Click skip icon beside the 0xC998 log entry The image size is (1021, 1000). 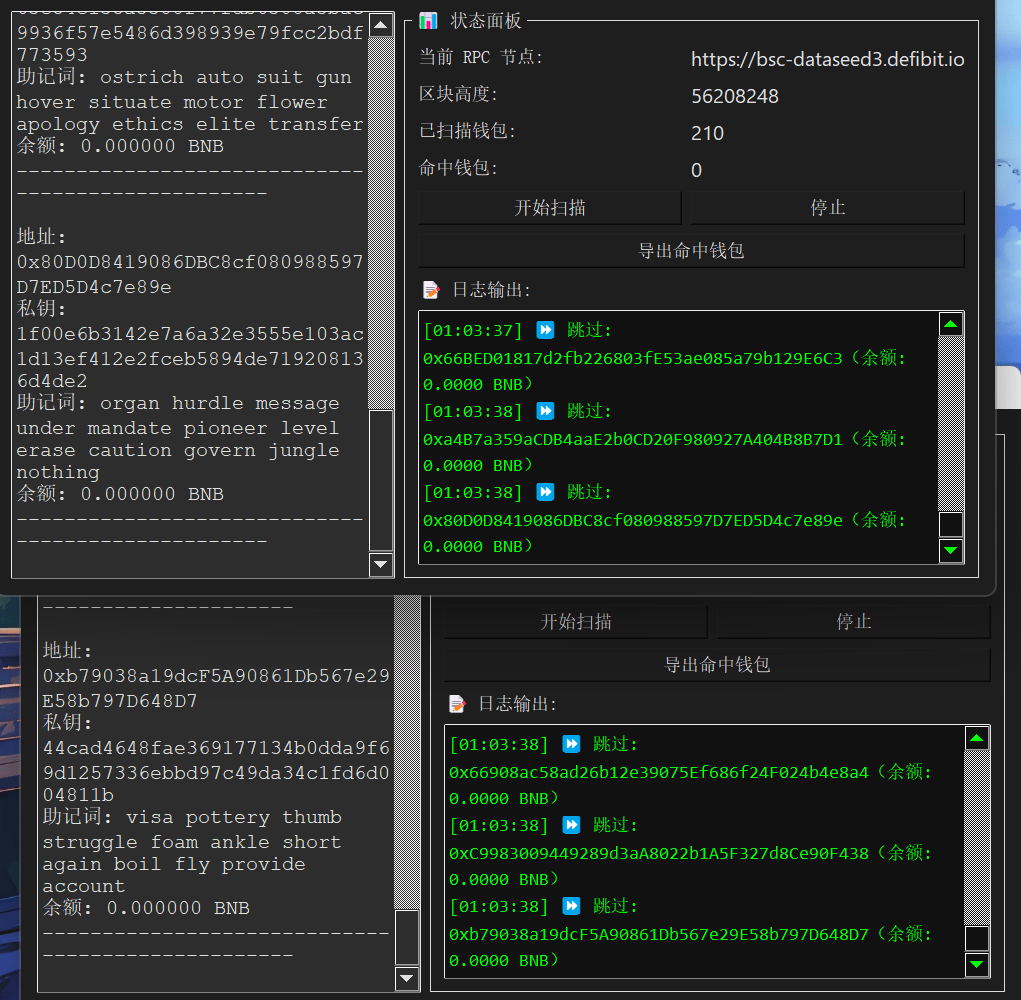[x=571, y=825]
